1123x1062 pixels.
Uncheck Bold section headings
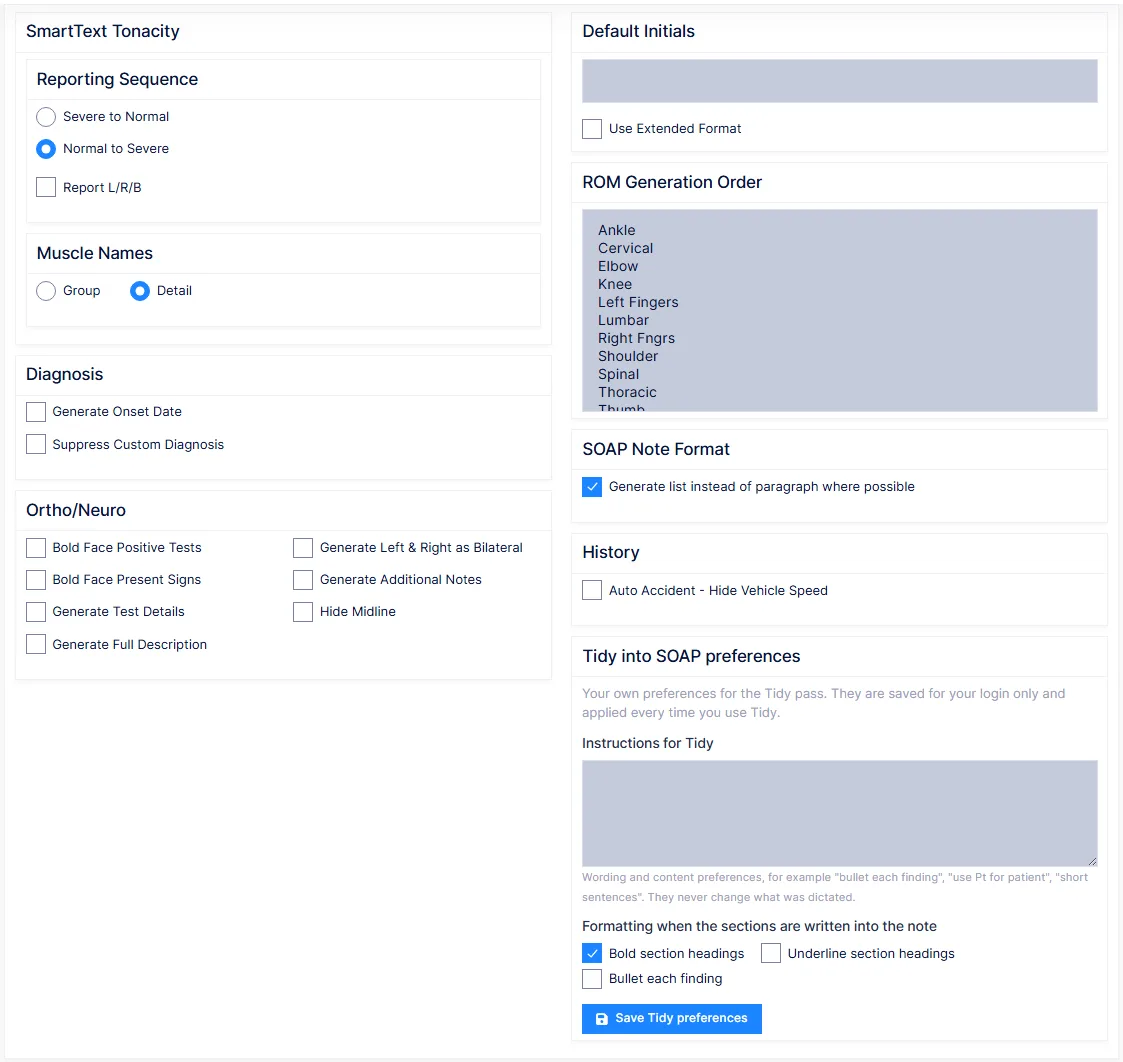(592, 953)
